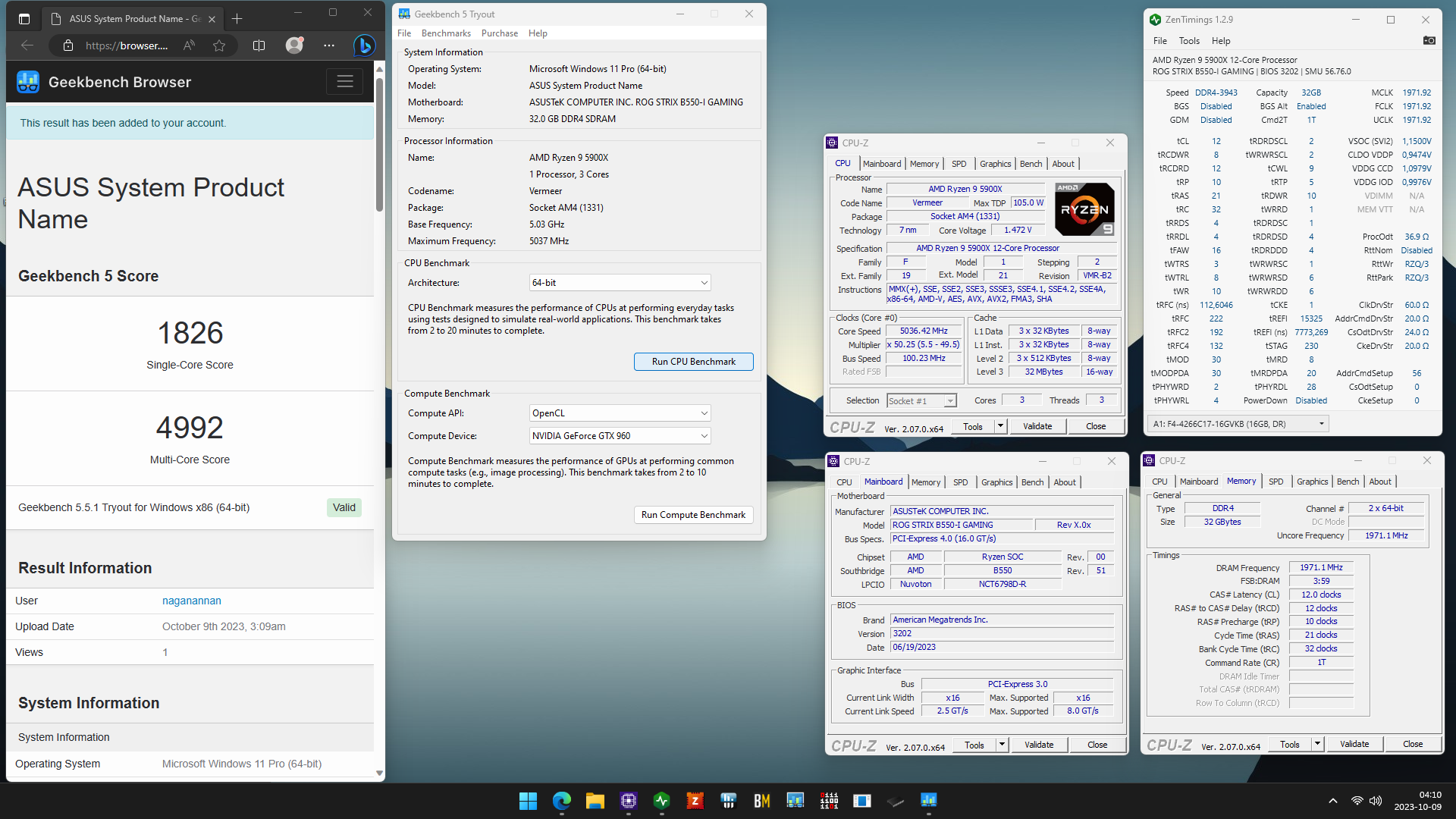Open the Bing Copilot icon in Edge
1456x819 pixels.
point(364,45)
